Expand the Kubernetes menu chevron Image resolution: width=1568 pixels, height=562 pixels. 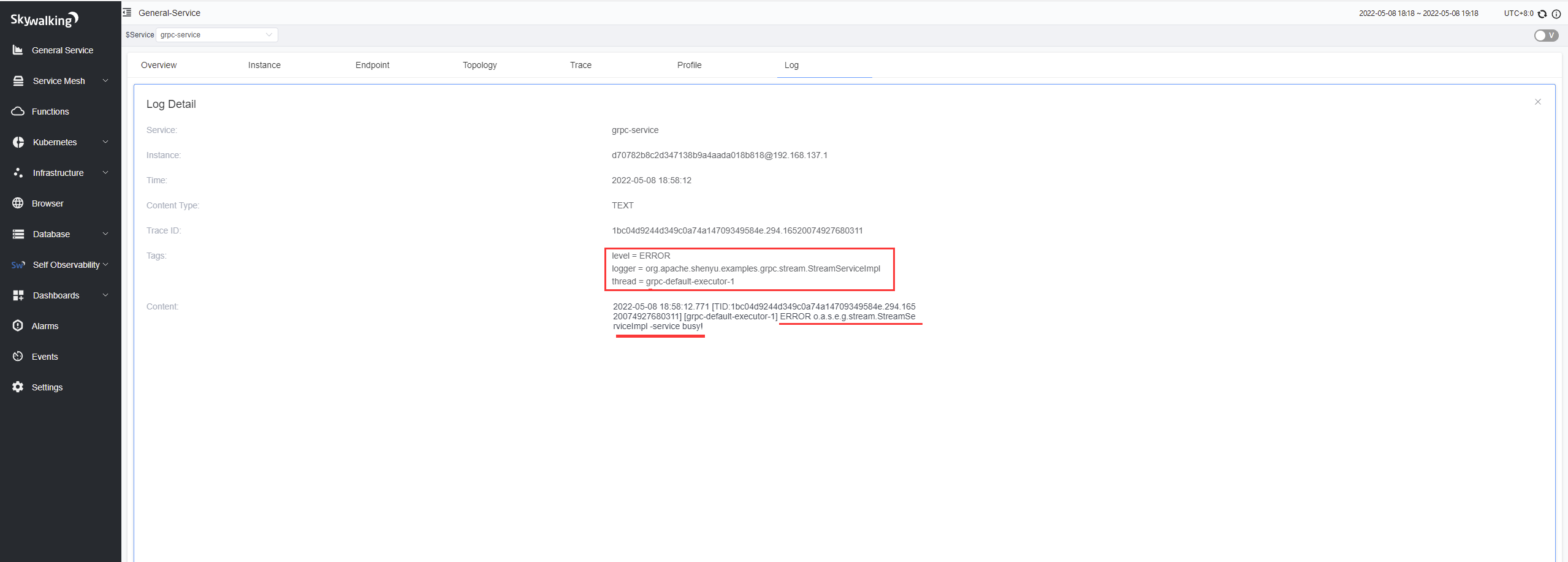coord(105,142)
